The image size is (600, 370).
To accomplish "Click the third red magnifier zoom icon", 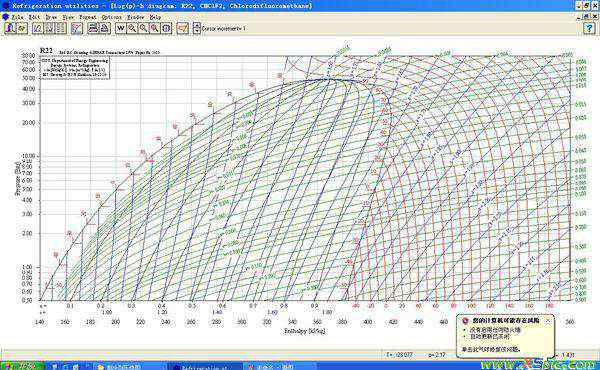I will click(155, 28).
